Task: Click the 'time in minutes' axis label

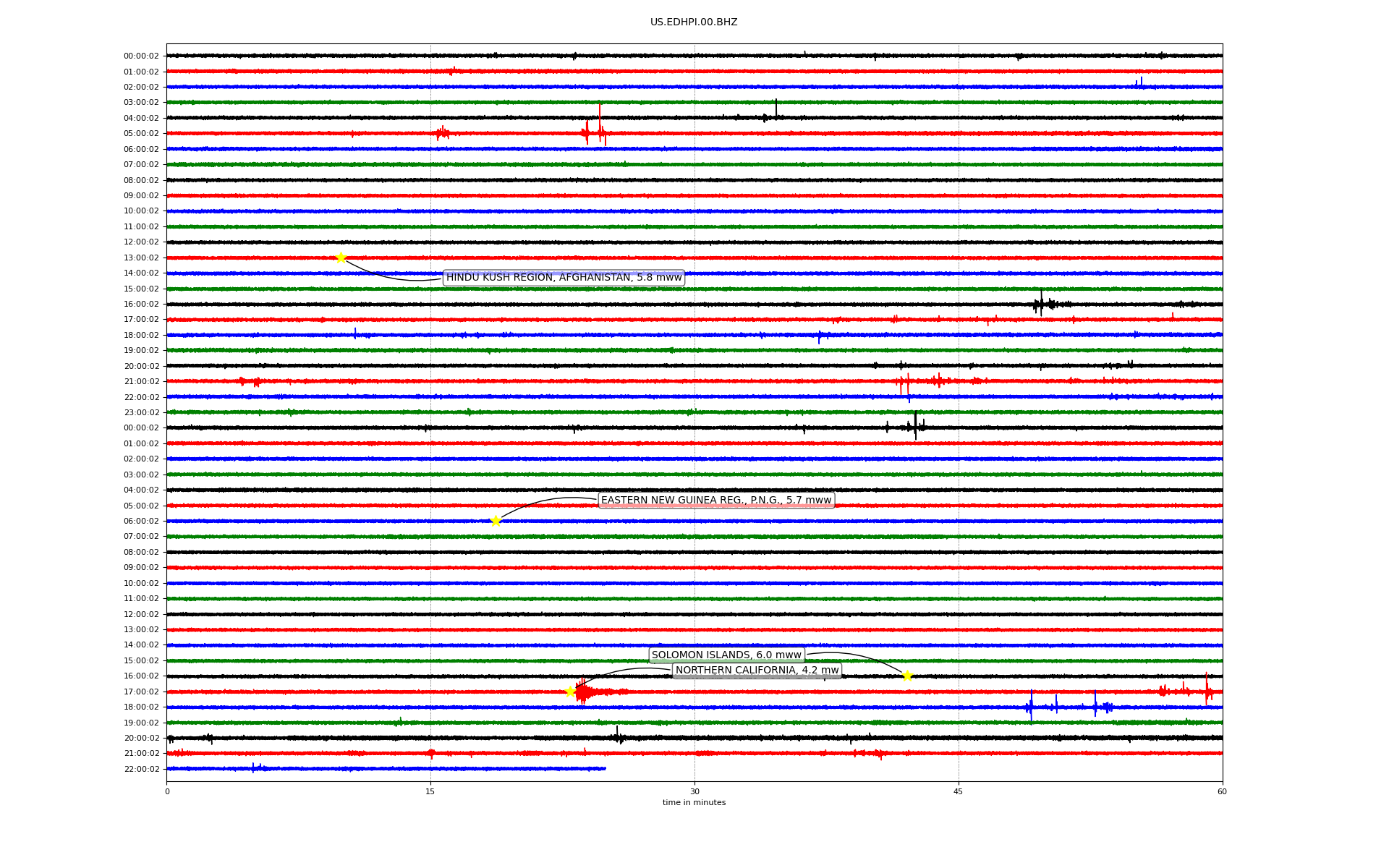Action: pos(694,803)
